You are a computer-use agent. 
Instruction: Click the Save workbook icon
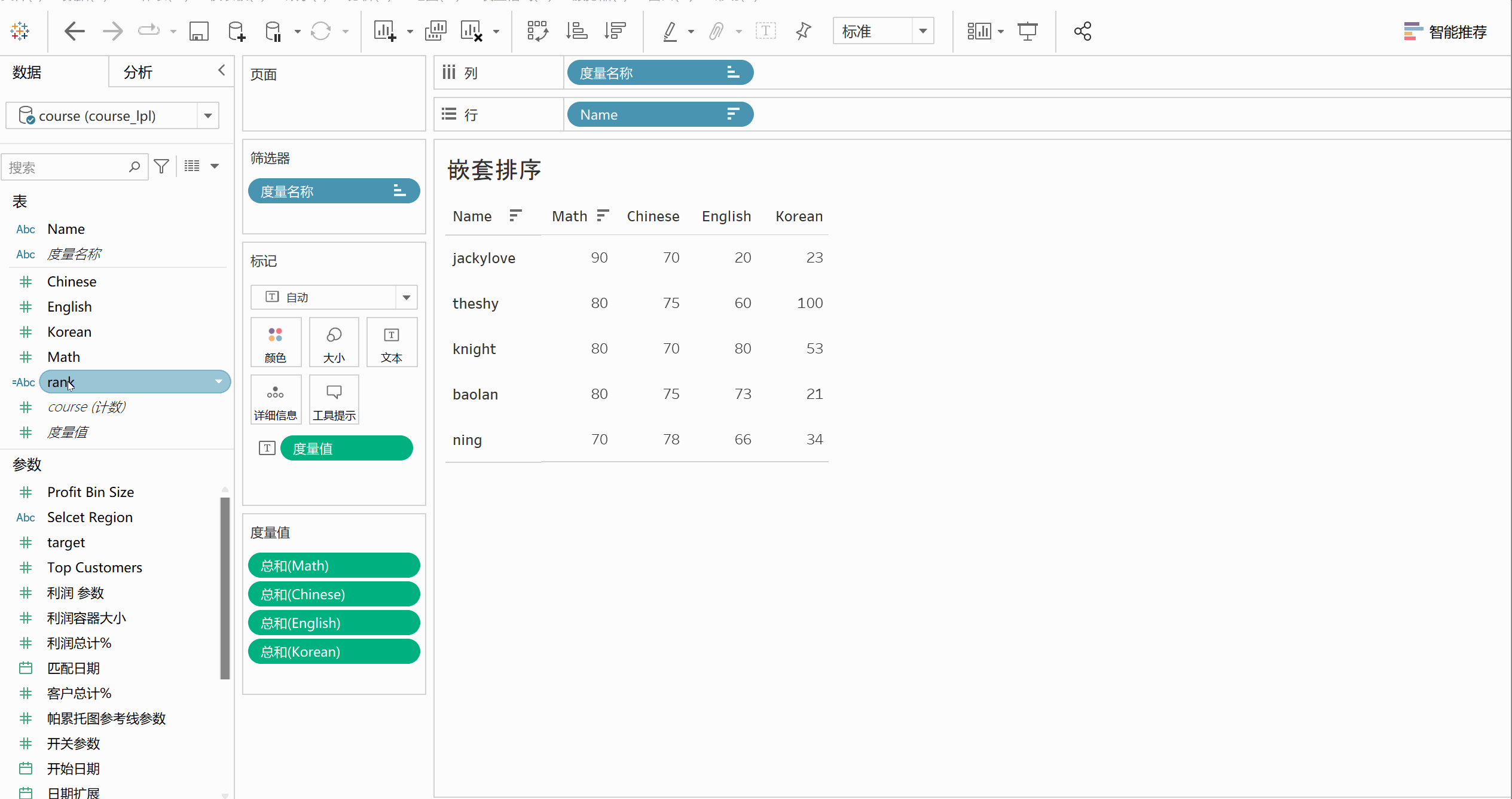pos(198,31)
